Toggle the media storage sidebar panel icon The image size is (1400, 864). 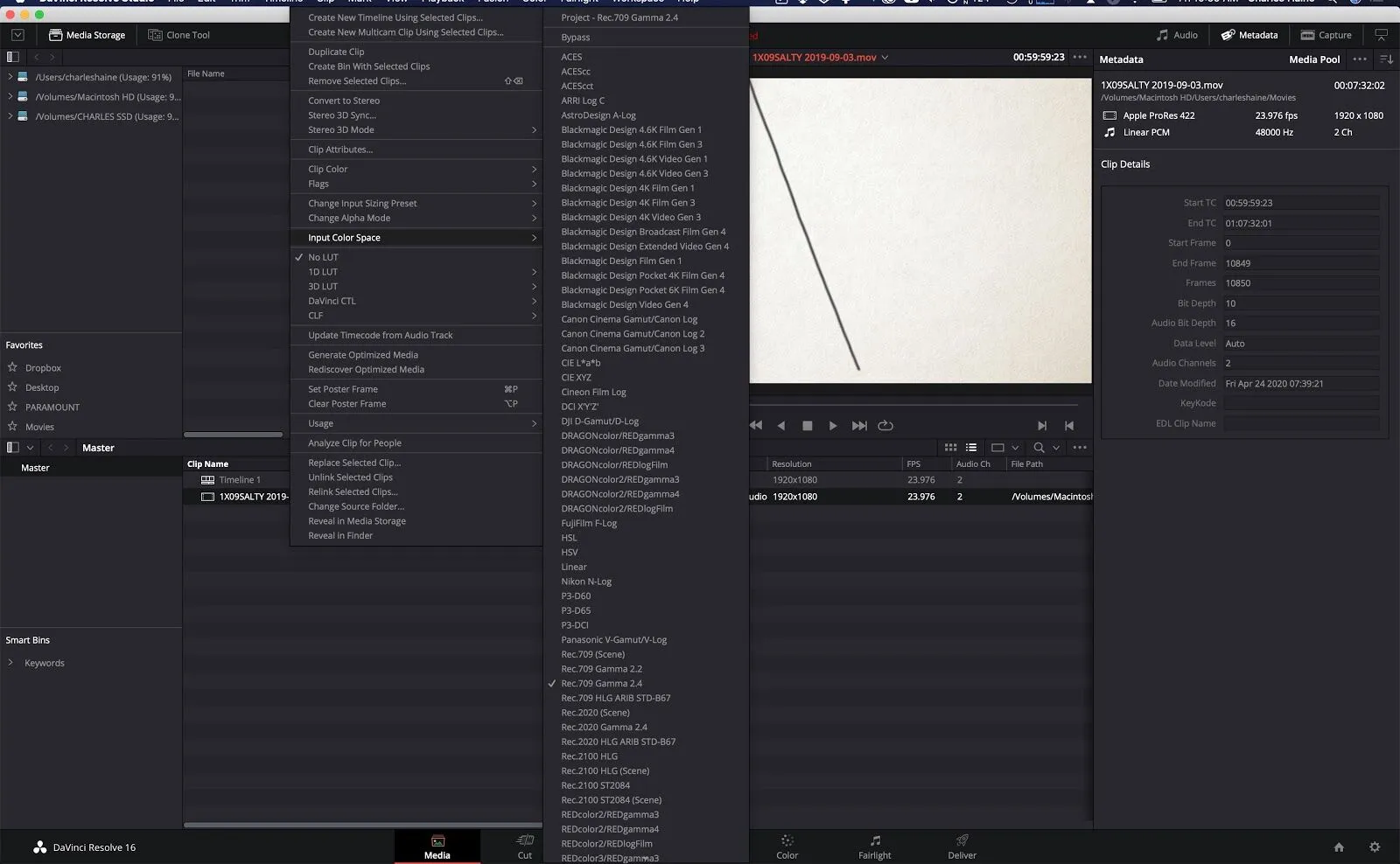pyautogui.click(x=12, y=57)
